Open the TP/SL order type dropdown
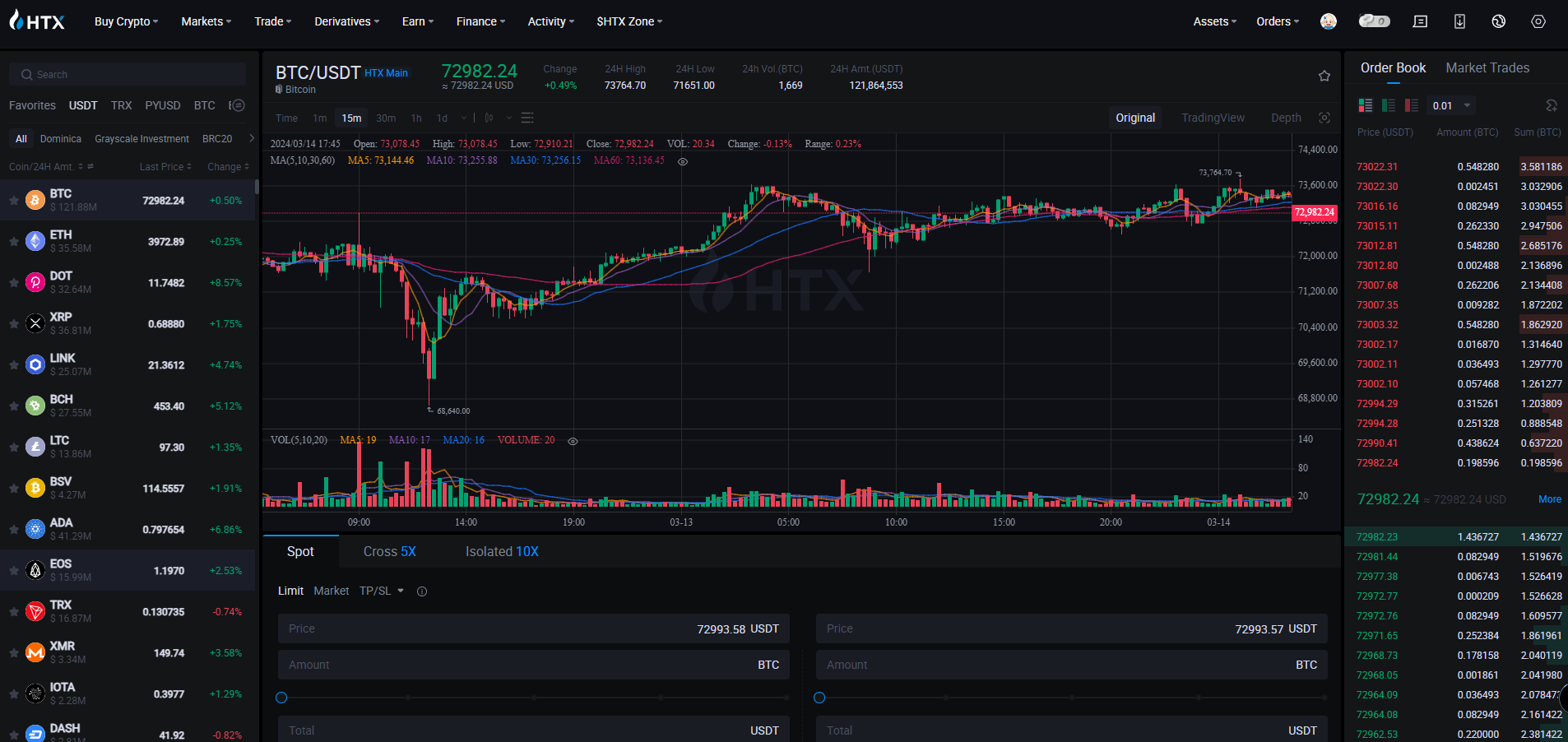Screen dimensions: 1568x742 382,591
